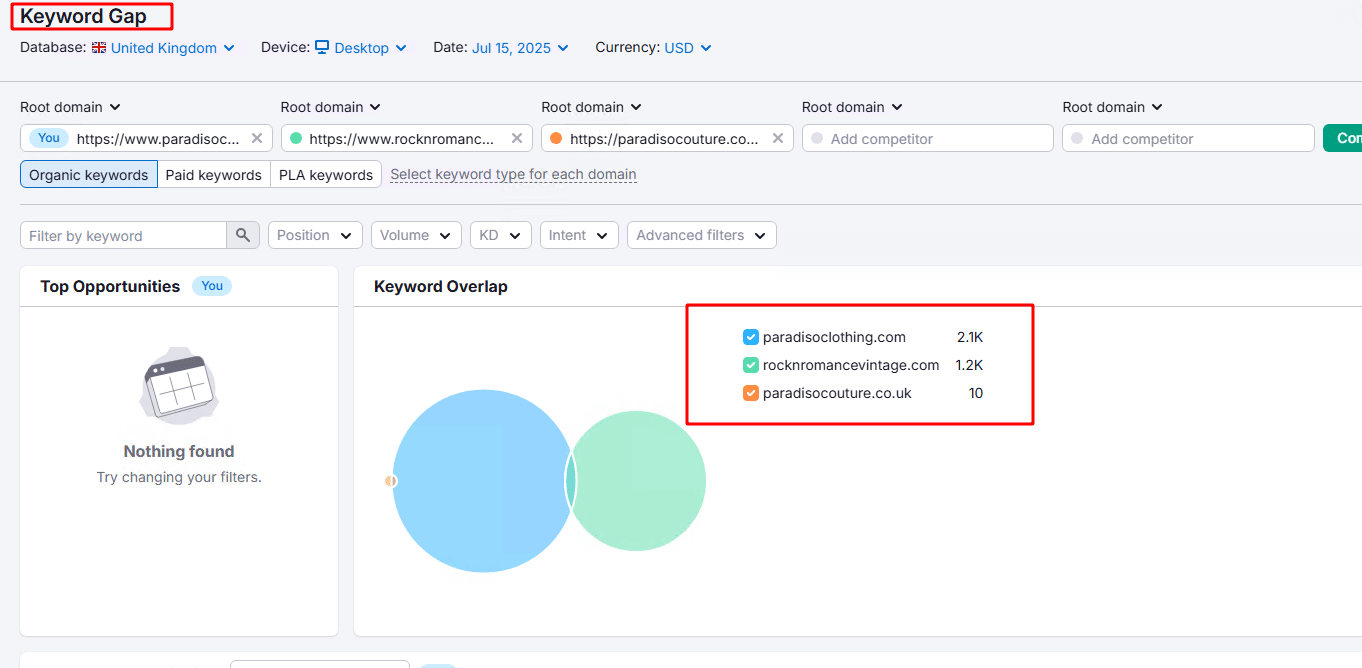Open Root domain dropdown above rocknromance field

pos(331,107)
